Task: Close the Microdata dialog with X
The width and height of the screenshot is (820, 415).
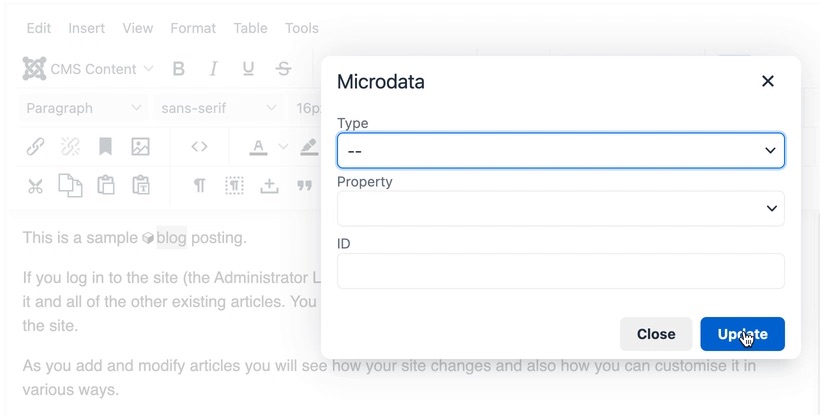Action: (x=768, y=81)
